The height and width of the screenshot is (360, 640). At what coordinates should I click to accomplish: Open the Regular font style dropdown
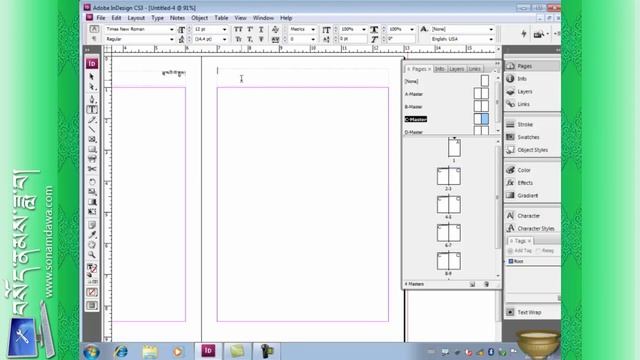tap(171, 39)
